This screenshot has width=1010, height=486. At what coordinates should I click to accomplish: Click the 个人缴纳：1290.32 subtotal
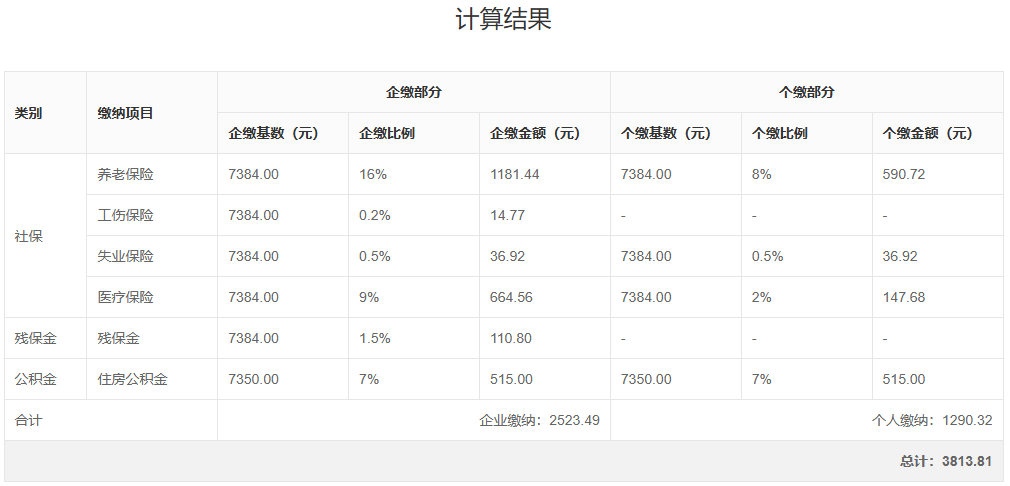[x=932, y=421]
